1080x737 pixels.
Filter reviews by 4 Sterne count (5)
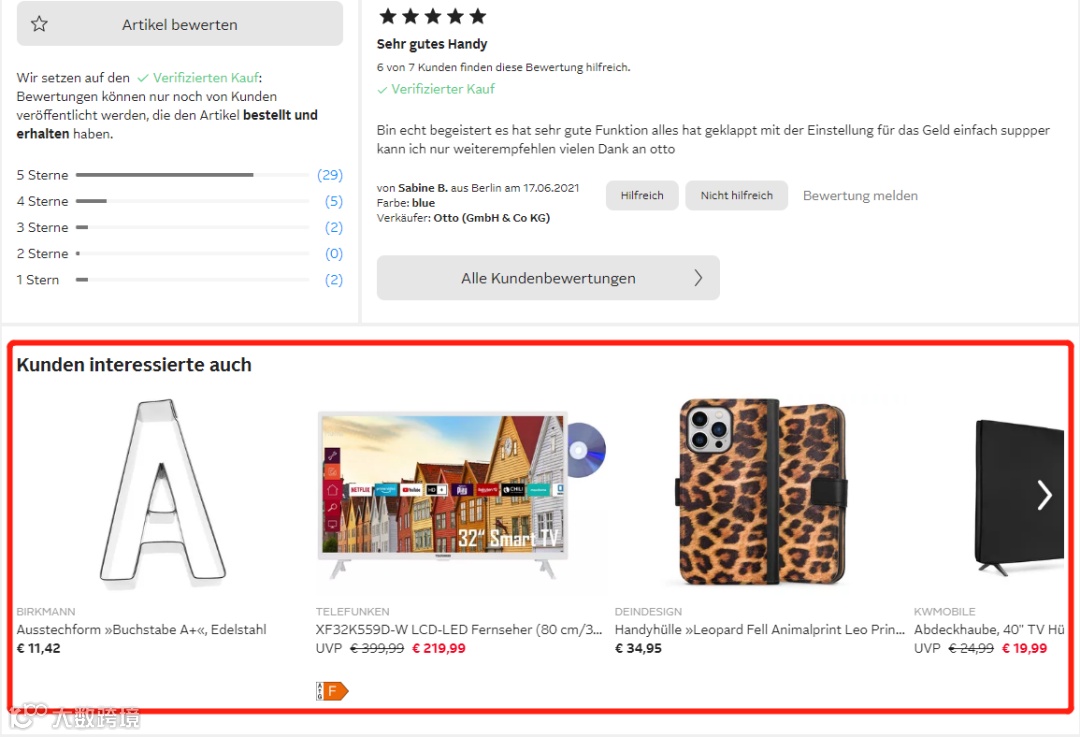coord(334,201)
